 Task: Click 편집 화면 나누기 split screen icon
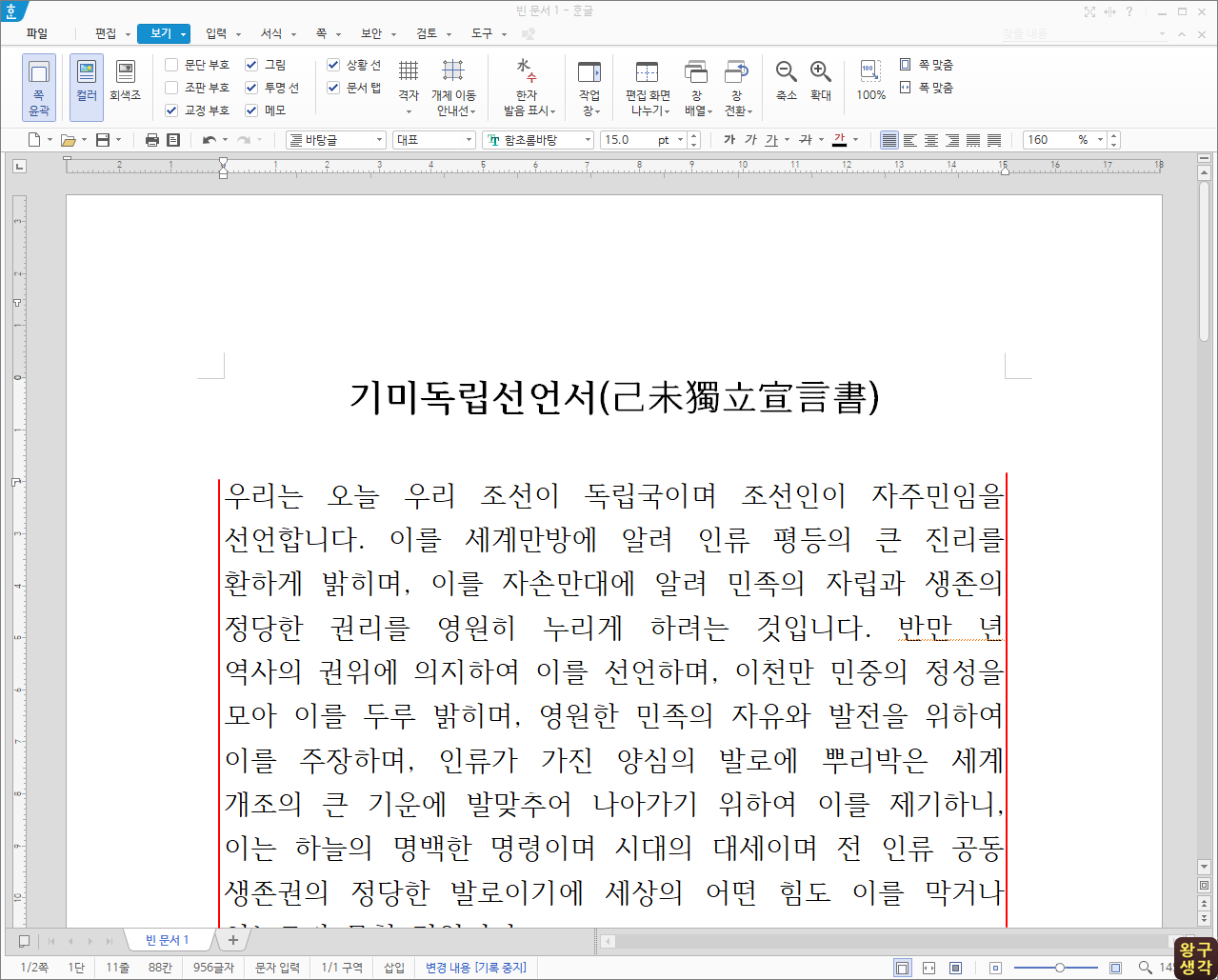click(x=648, y=71)
